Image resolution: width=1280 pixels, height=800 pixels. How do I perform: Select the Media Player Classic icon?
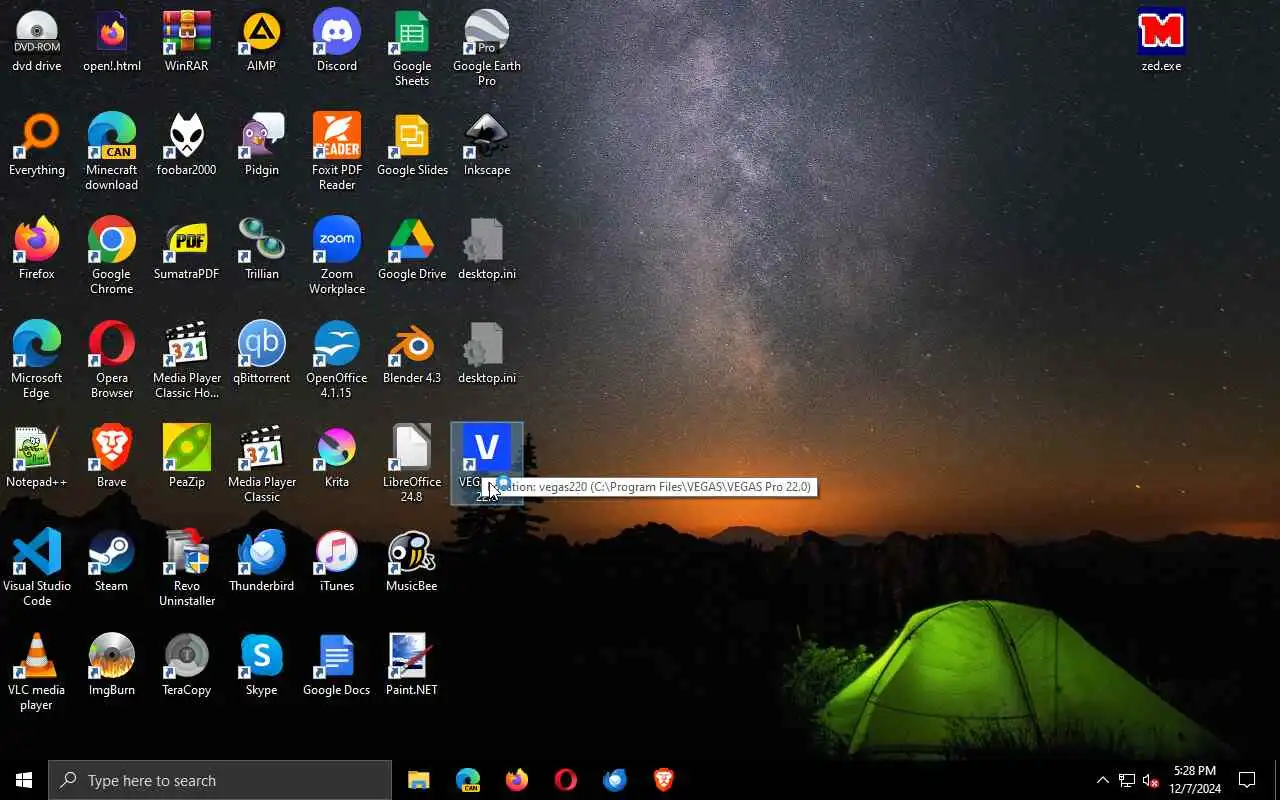(x=262, y=464)
